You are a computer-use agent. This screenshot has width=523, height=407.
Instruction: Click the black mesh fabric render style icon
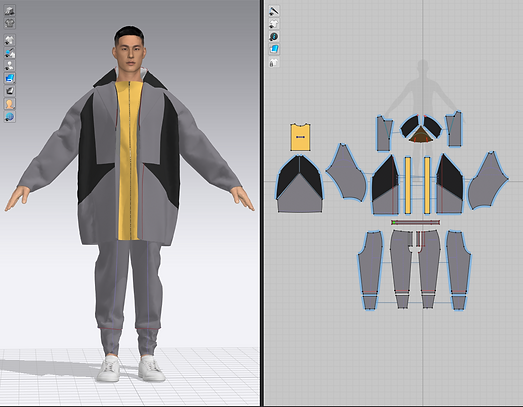(x=10, y=91)
